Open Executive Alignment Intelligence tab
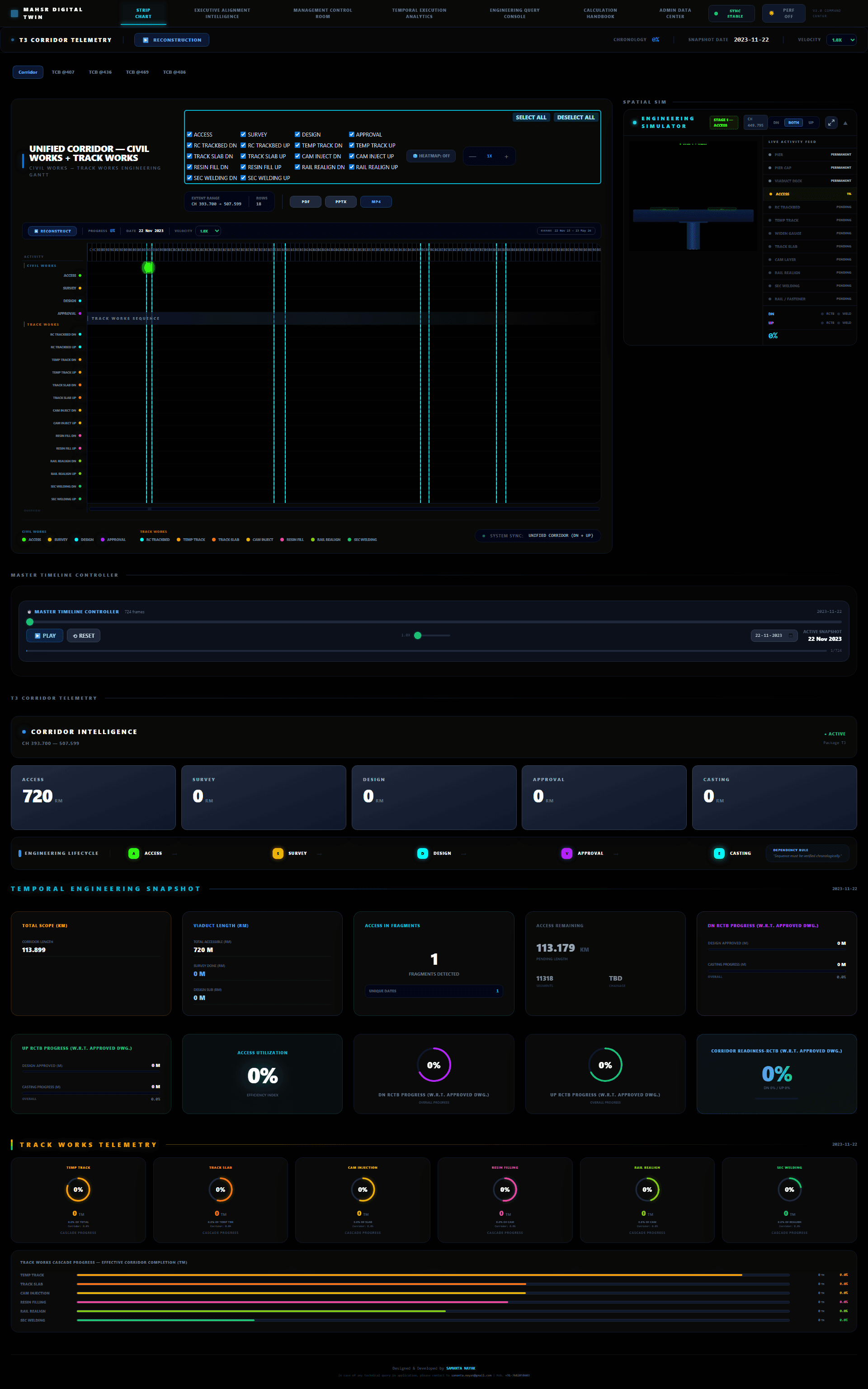Screen dimensions: 868x1389 [222, 13]
